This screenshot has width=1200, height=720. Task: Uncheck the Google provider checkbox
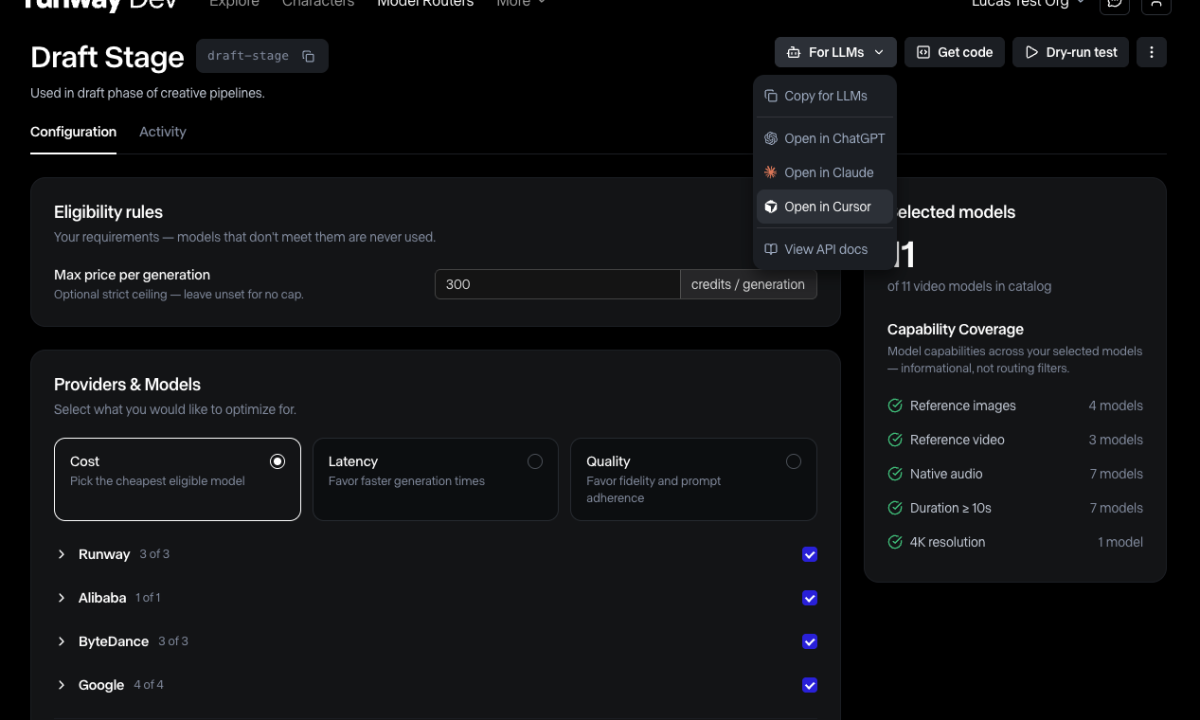point(810,685)
